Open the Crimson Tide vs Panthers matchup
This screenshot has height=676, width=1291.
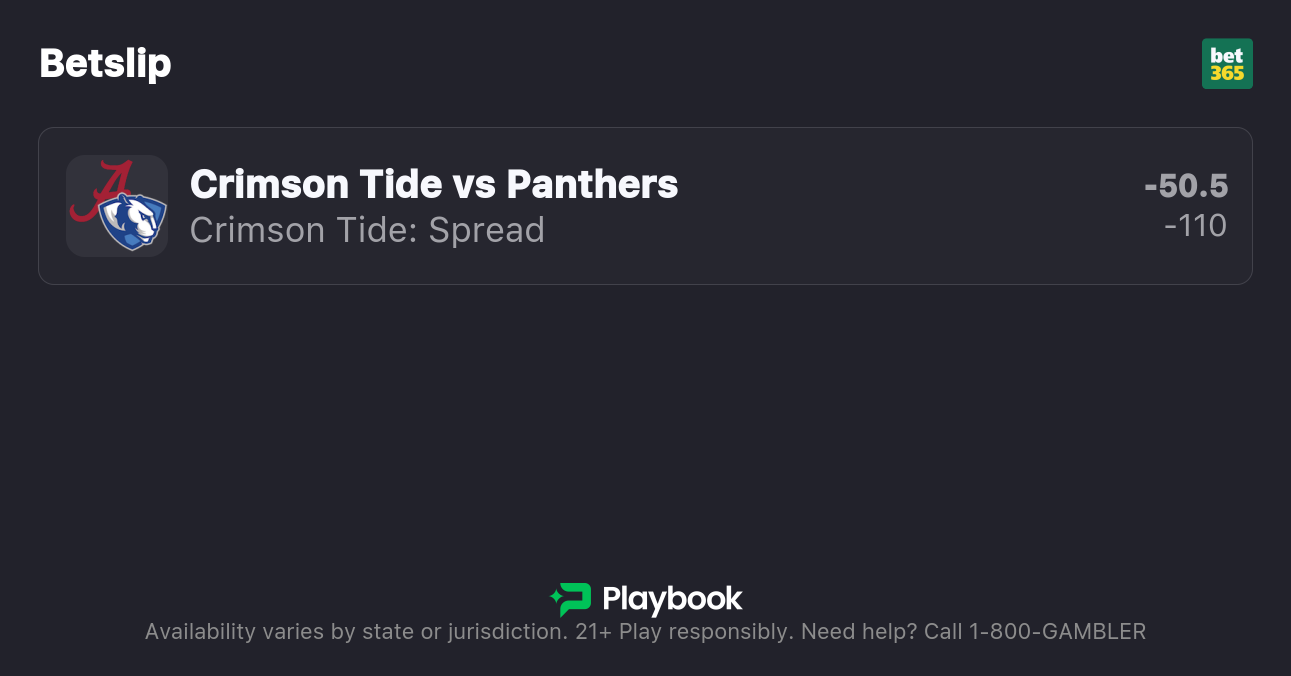[x=434, y=184]
